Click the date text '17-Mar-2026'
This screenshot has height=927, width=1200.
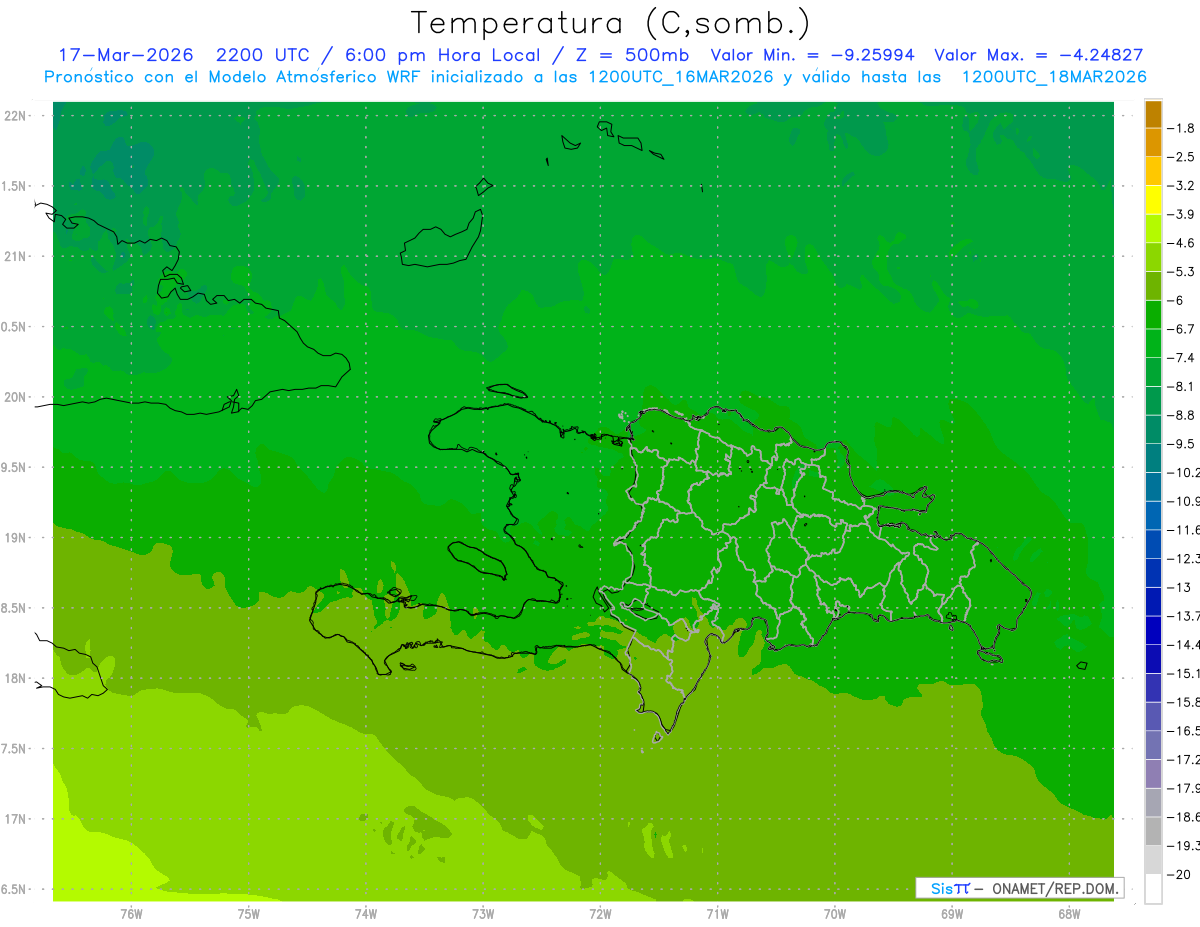coord(125,55)
